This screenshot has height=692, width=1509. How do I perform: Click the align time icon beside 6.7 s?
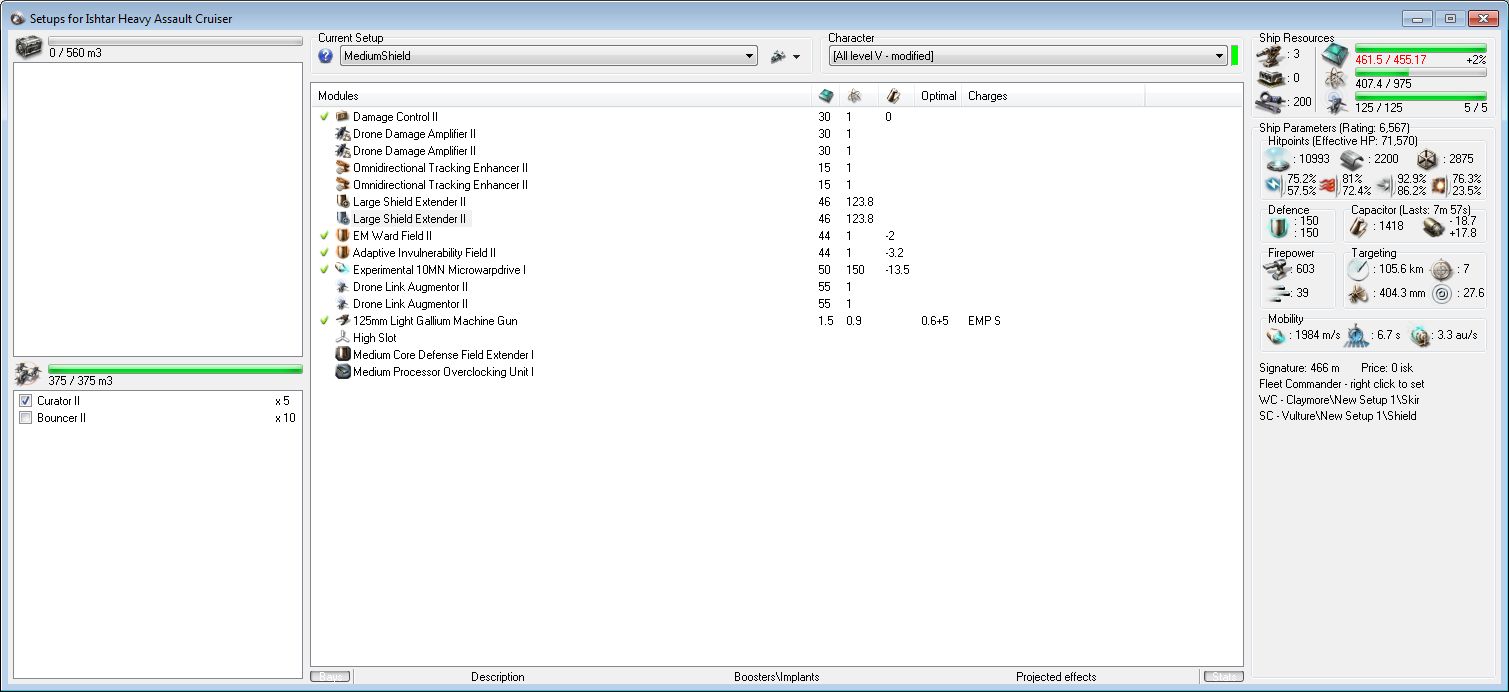coord(1356,335)
